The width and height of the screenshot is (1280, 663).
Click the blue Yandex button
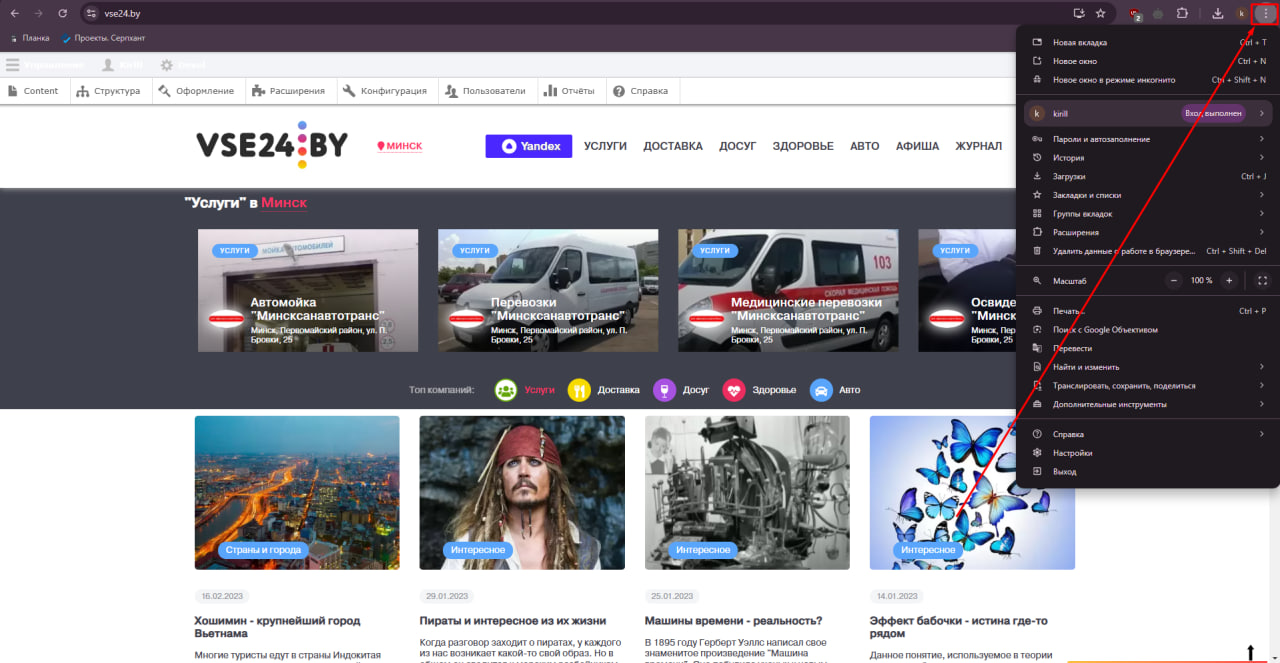528,146
